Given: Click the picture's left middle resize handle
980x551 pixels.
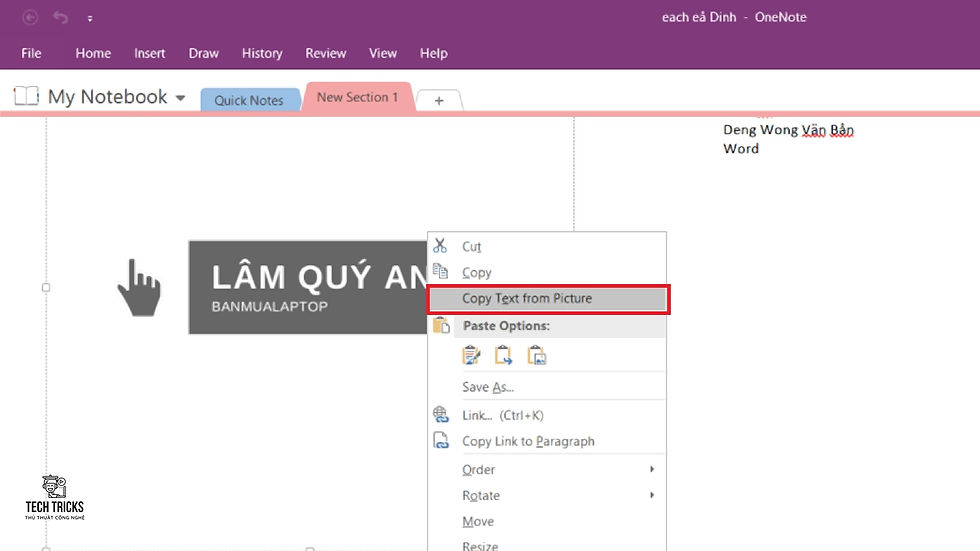Looking at the screenshot, I should tap(46, 287).
